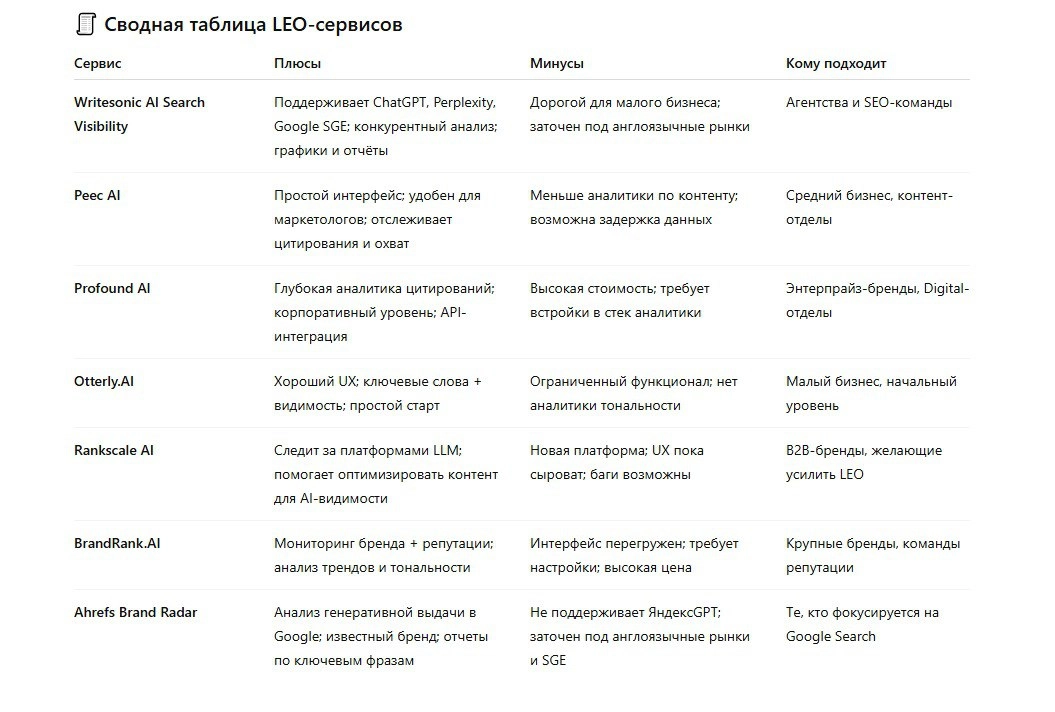Select the Peec AI row name
The image size is (1055, 712).
click(x=97, y=195)
